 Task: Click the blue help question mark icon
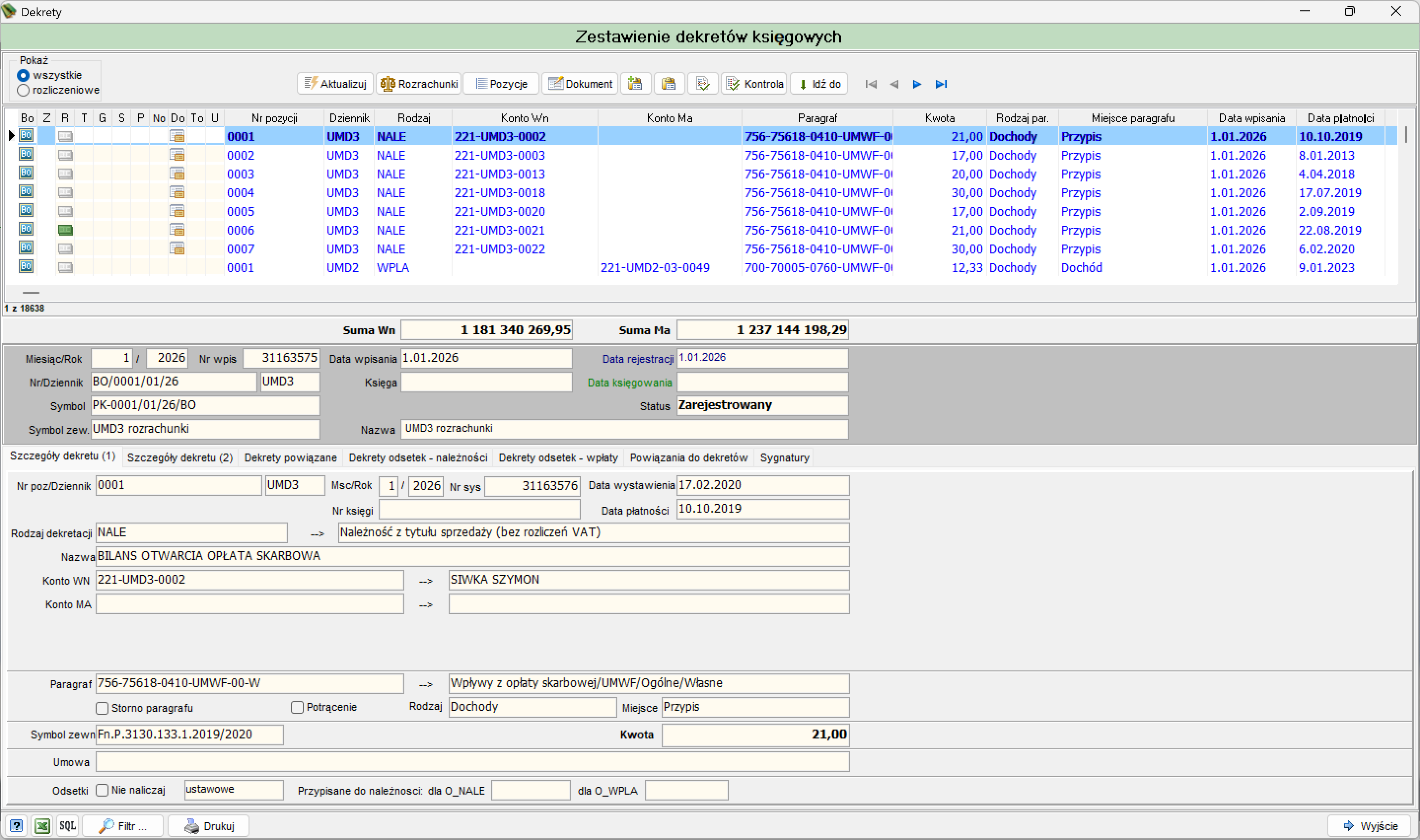[x=16, y=826]
